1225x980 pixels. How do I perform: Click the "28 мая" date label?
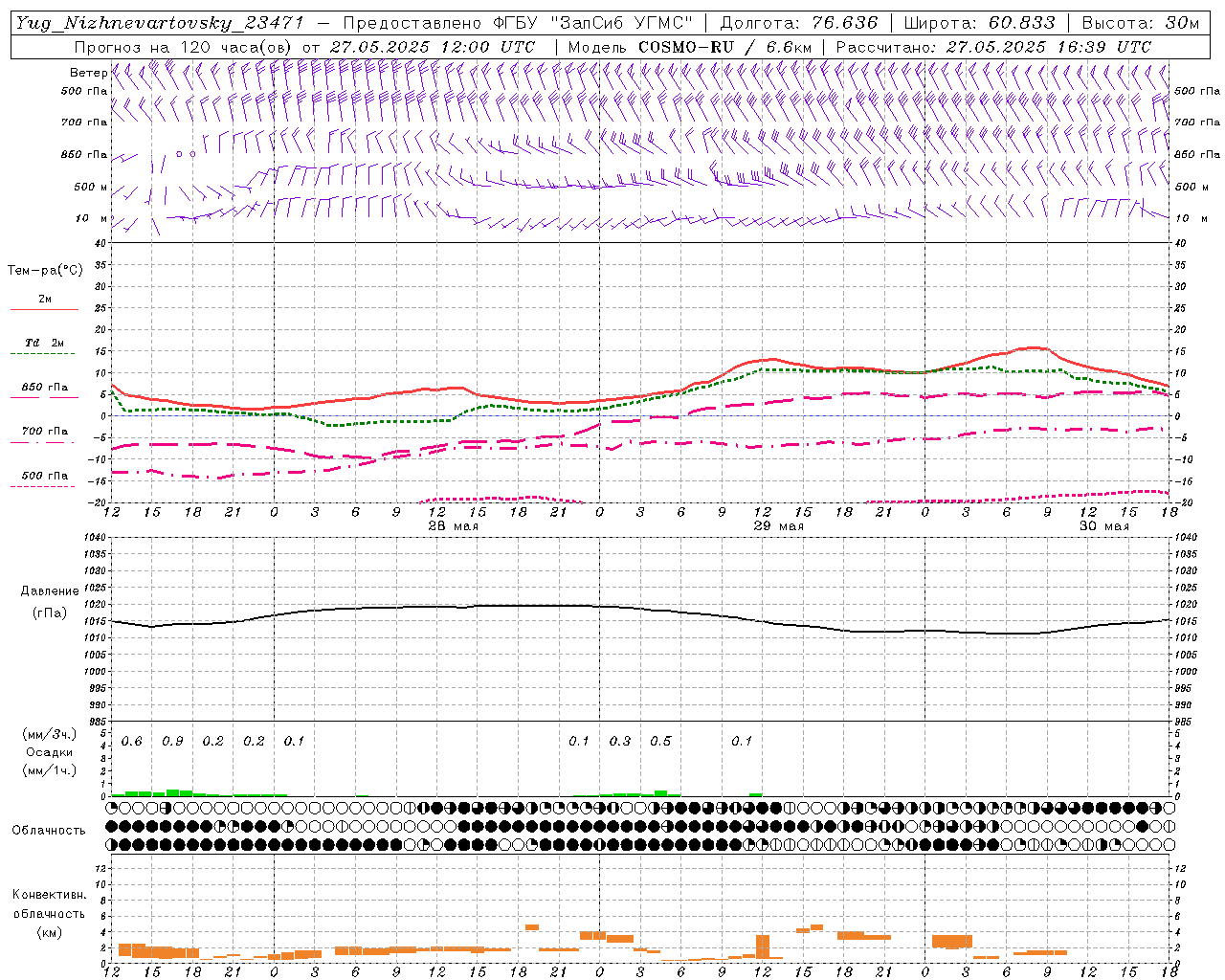click(454, 526)
